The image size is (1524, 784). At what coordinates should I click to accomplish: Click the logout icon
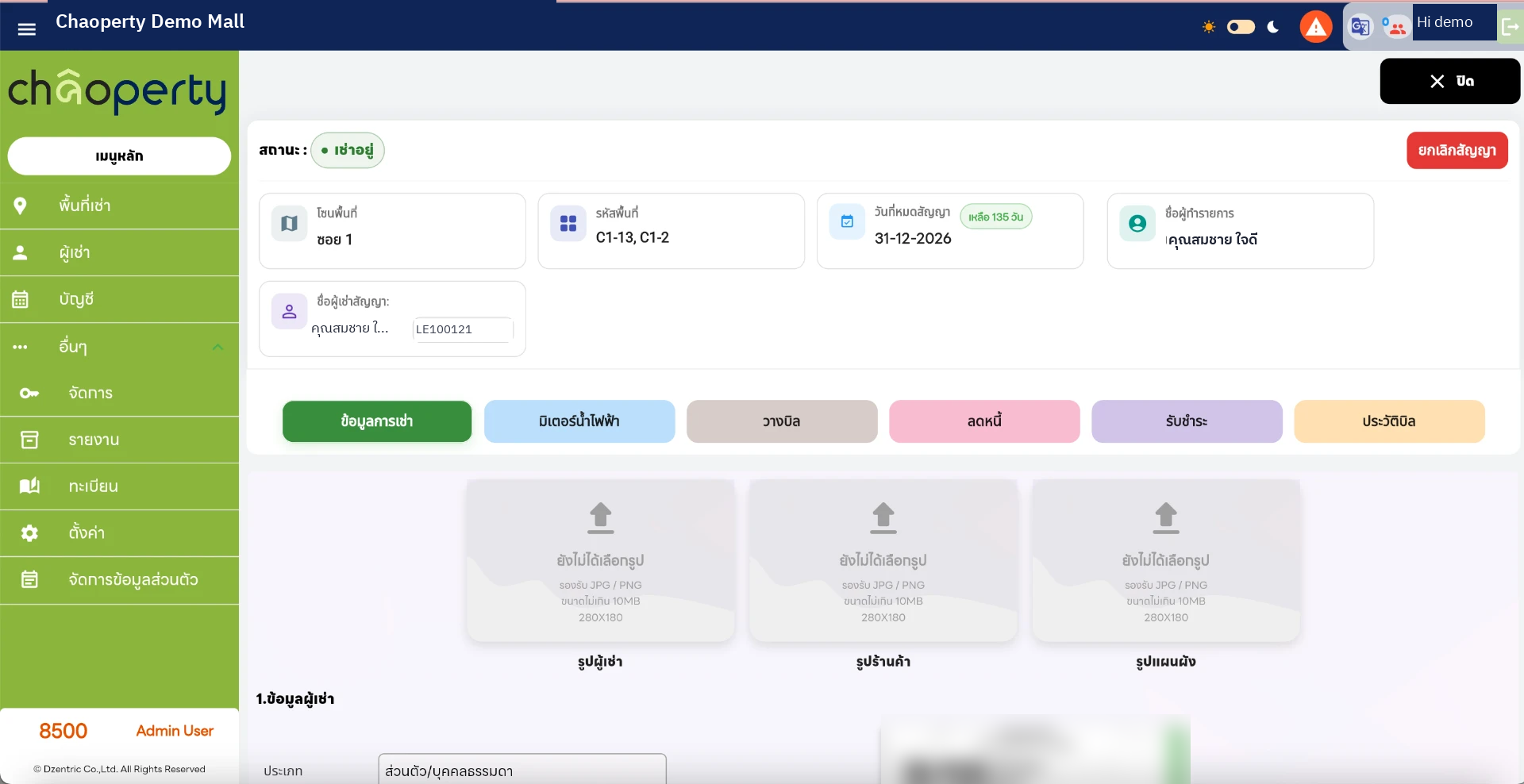[x=1511, y=27]
